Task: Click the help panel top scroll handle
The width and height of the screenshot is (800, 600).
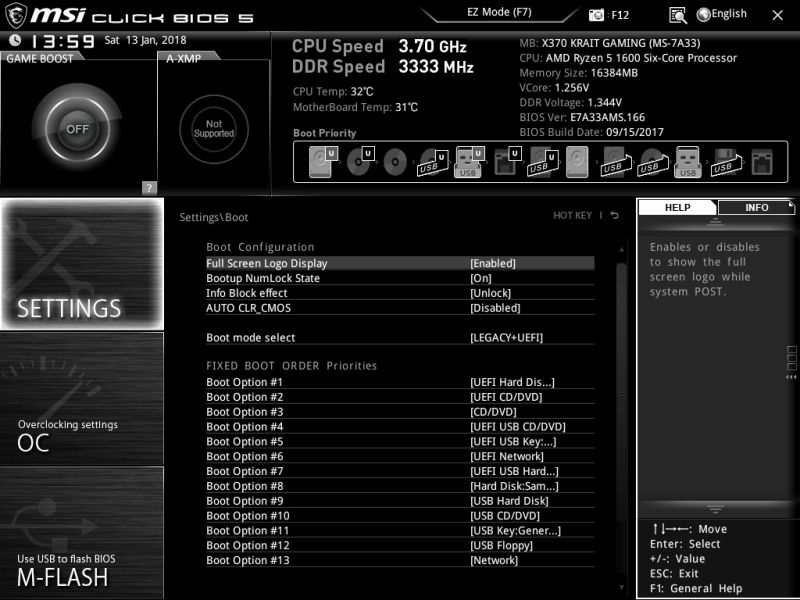Action: [x=715, y=221]
